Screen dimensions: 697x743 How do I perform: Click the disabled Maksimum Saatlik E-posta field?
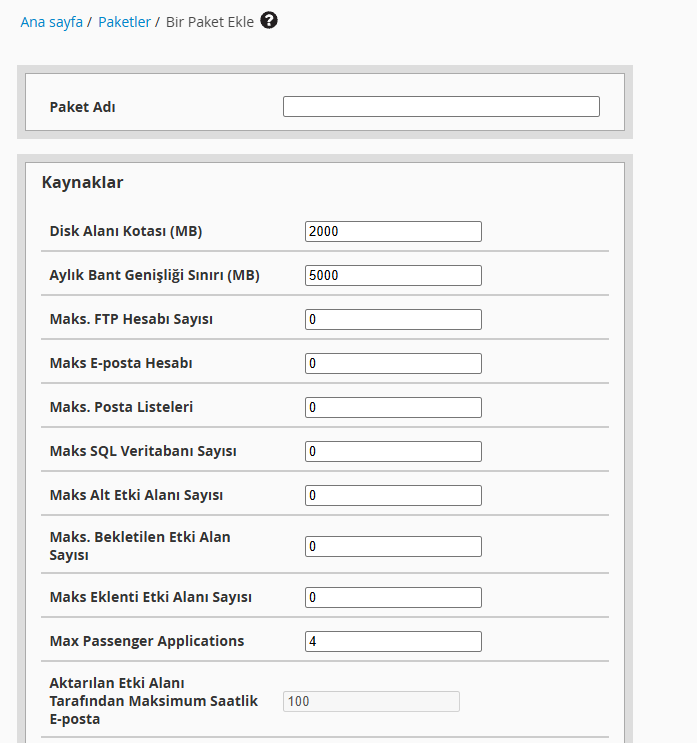click(x=371, y=701)
